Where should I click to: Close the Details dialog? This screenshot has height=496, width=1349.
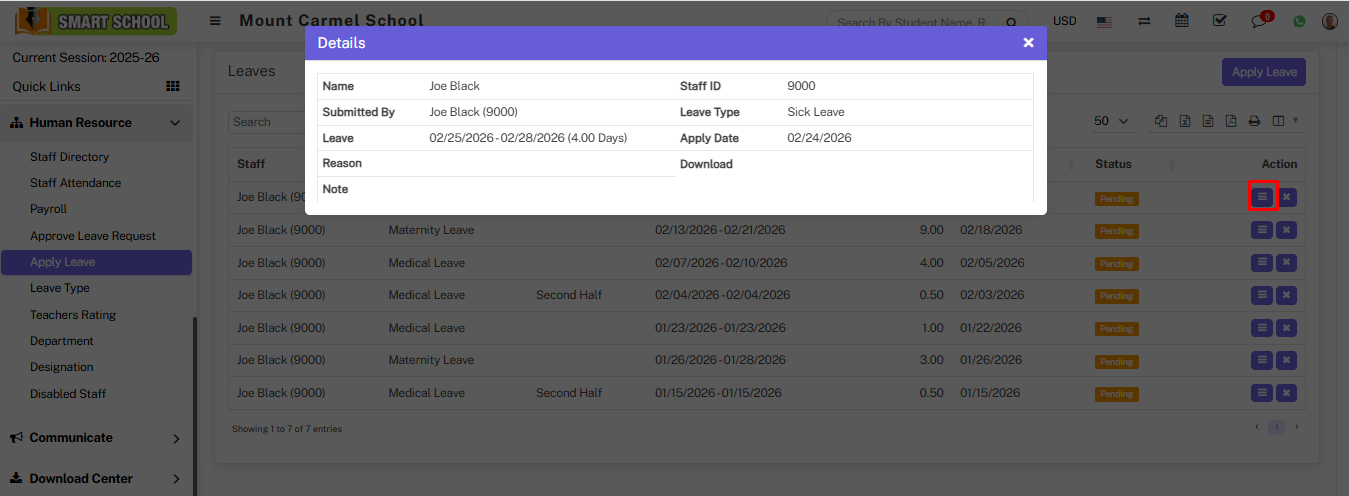click(x=1028, y=43)
